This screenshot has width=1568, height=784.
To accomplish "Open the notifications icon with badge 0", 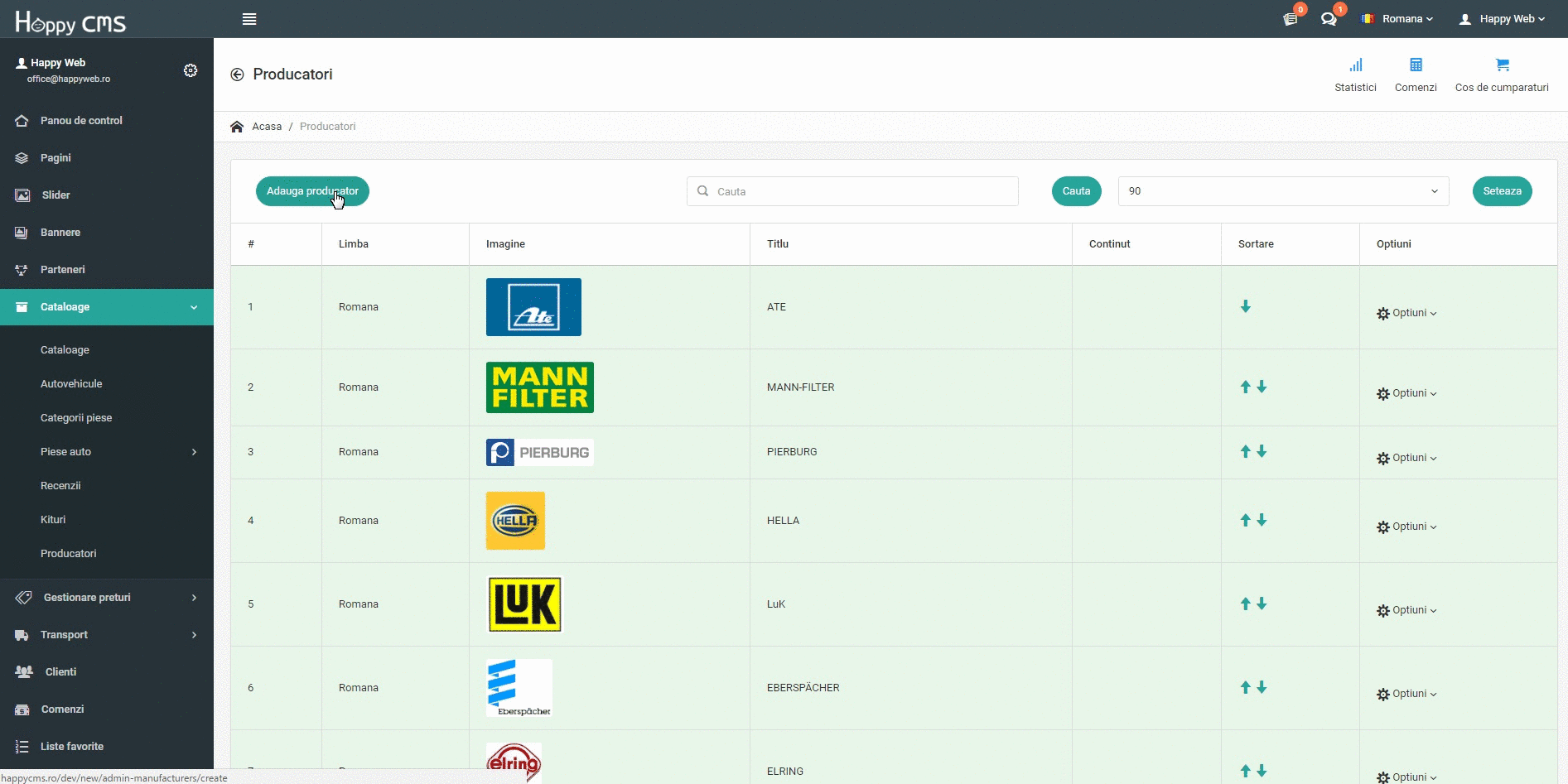I will tap(1291, 19).
